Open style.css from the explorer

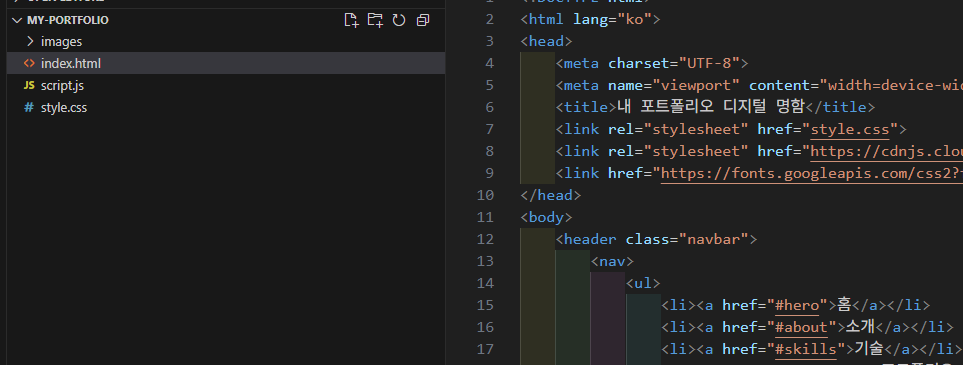tap(226, 108)
